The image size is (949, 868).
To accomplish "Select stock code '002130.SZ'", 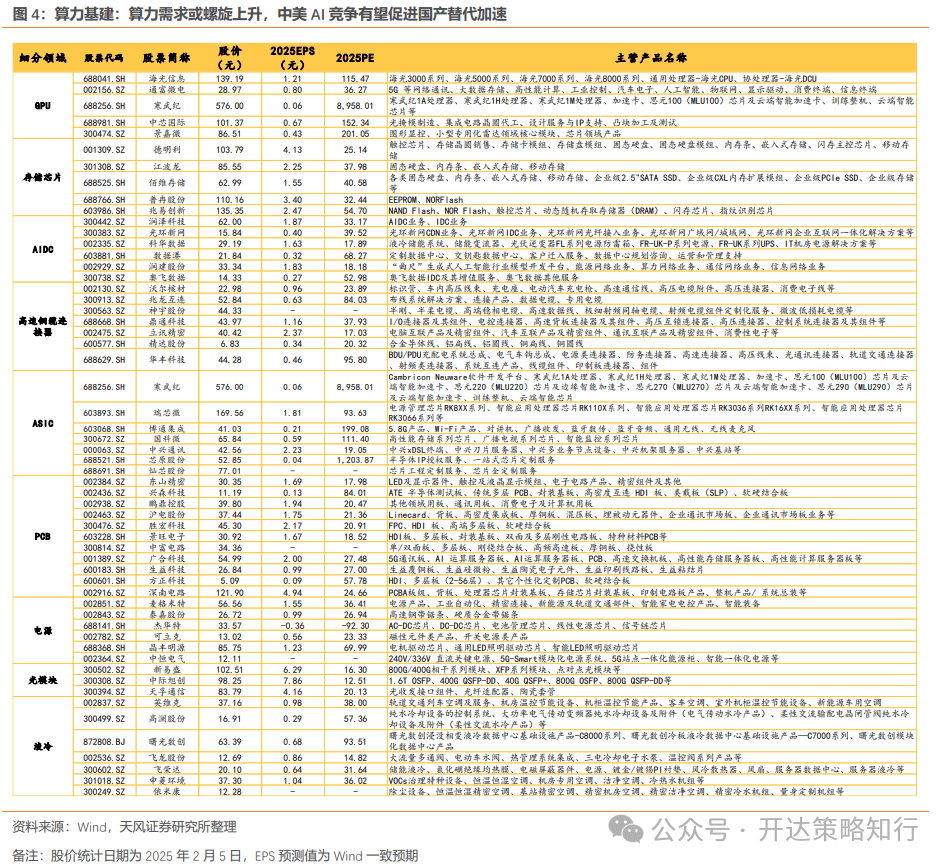I will click(104, 289).
